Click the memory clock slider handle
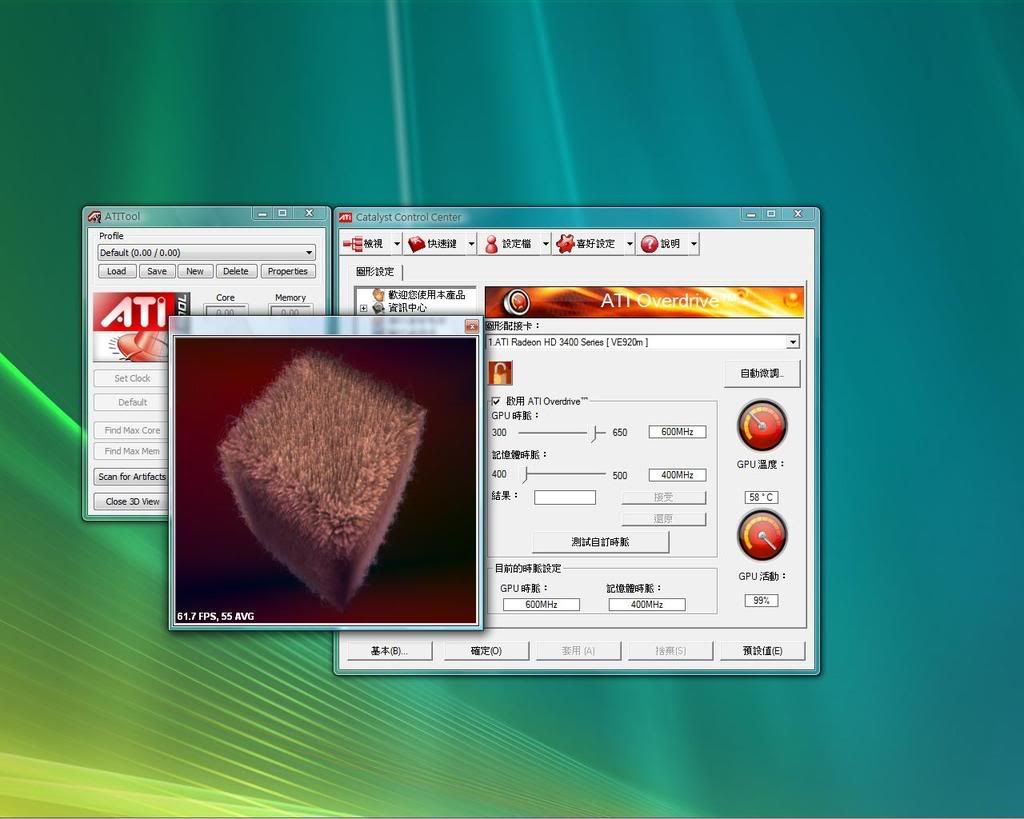This screenshot has height=819, width=1024. point(525,475)
